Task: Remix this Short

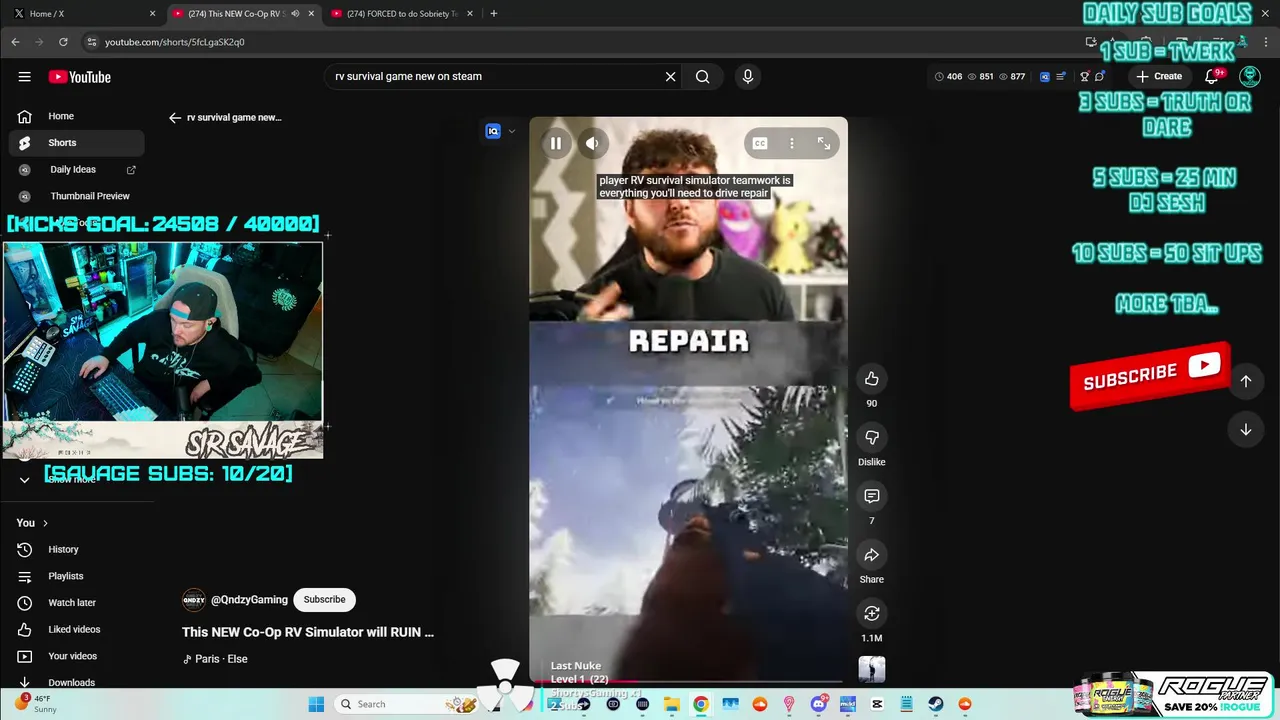Action: click(871, 613)
